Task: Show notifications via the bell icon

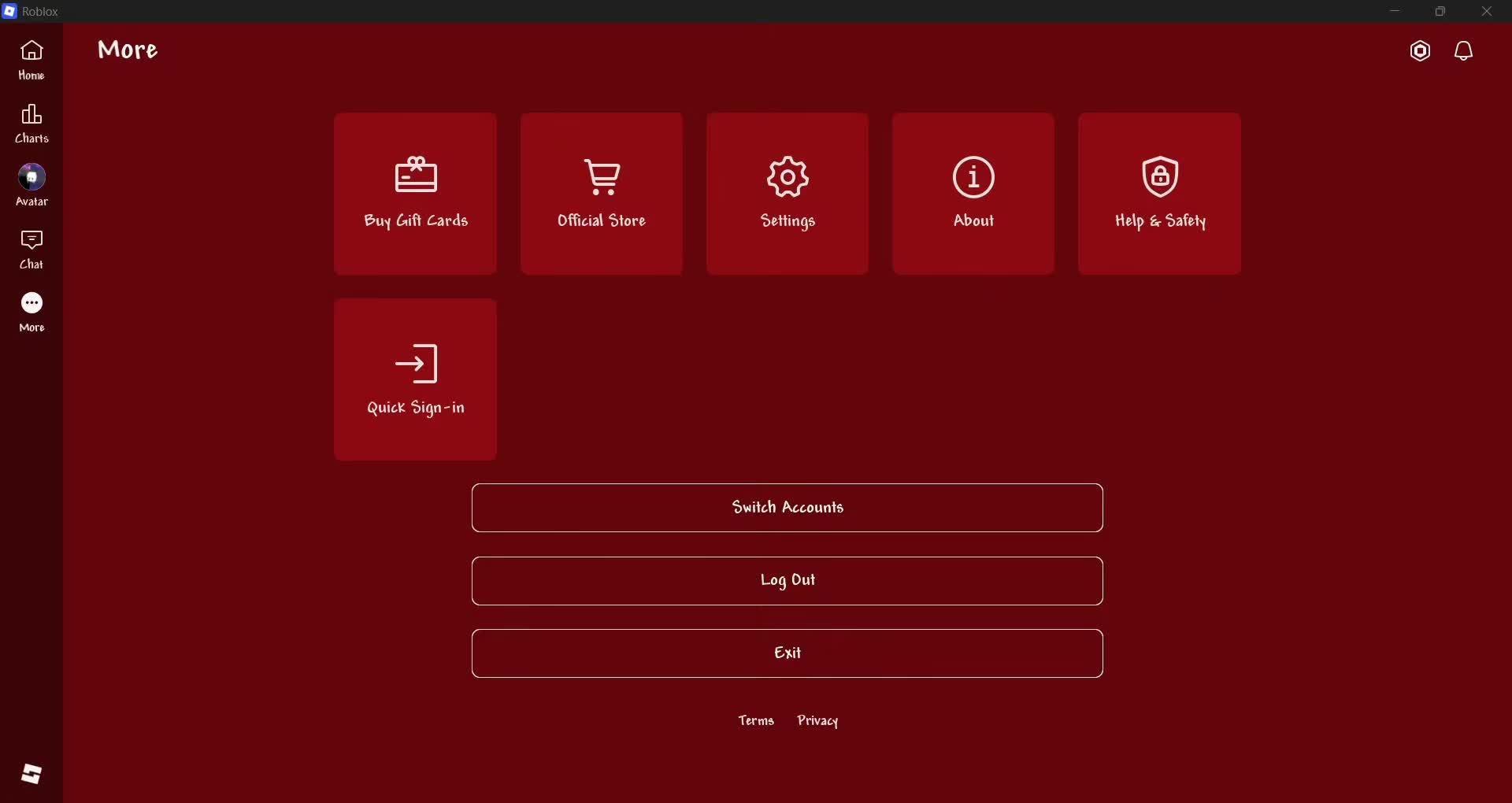Action: pos(1464,51)
